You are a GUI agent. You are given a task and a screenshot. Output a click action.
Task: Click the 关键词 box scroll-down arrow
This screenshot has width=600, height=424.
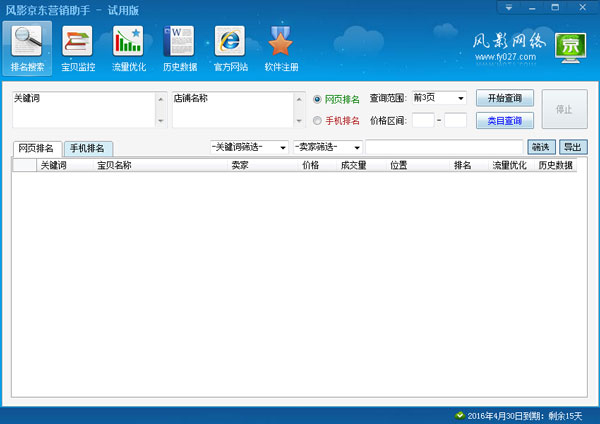(161, 121)
